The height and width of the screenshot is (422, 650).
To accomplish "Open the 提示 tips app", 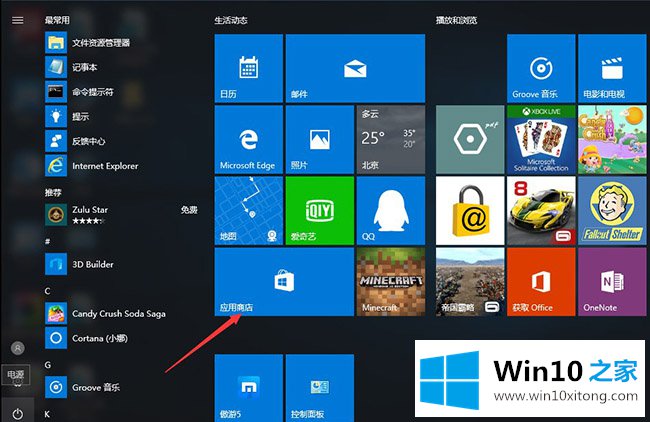I will point(122,116).
